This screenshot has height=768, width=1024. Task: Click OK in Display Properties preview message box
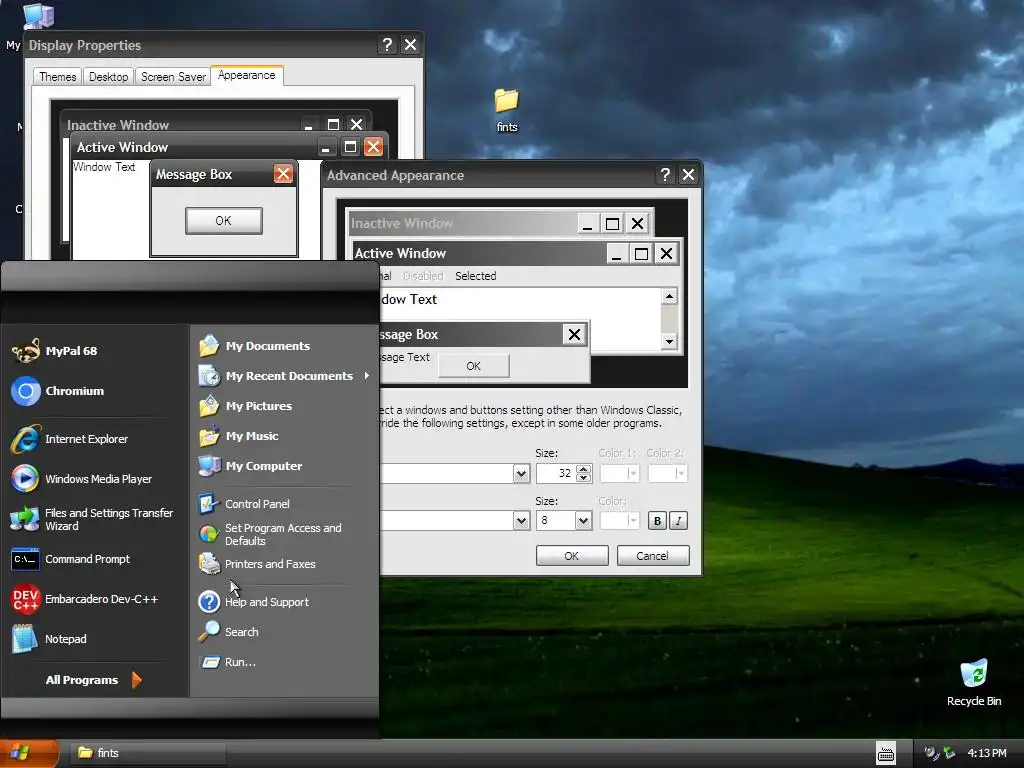(x=223, y=221)
